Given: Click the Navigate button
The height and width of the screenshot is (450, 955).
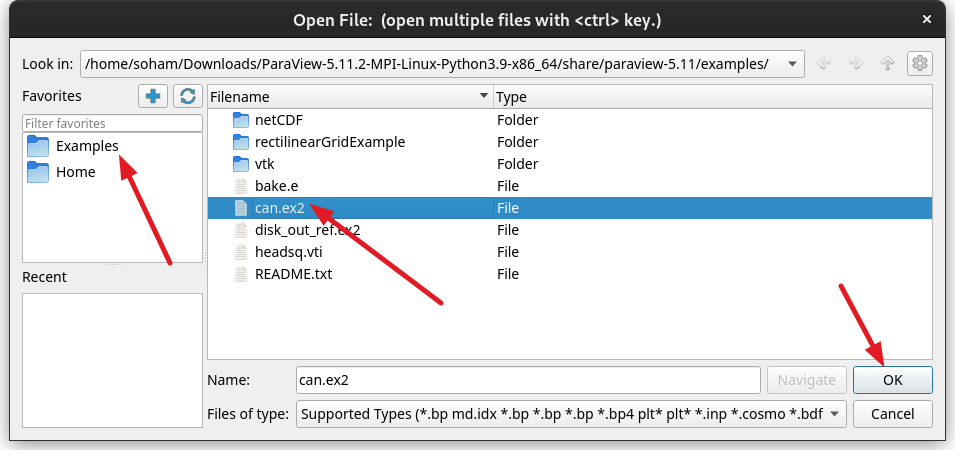Looking at the screenshot, I should (x=806, y=379).
